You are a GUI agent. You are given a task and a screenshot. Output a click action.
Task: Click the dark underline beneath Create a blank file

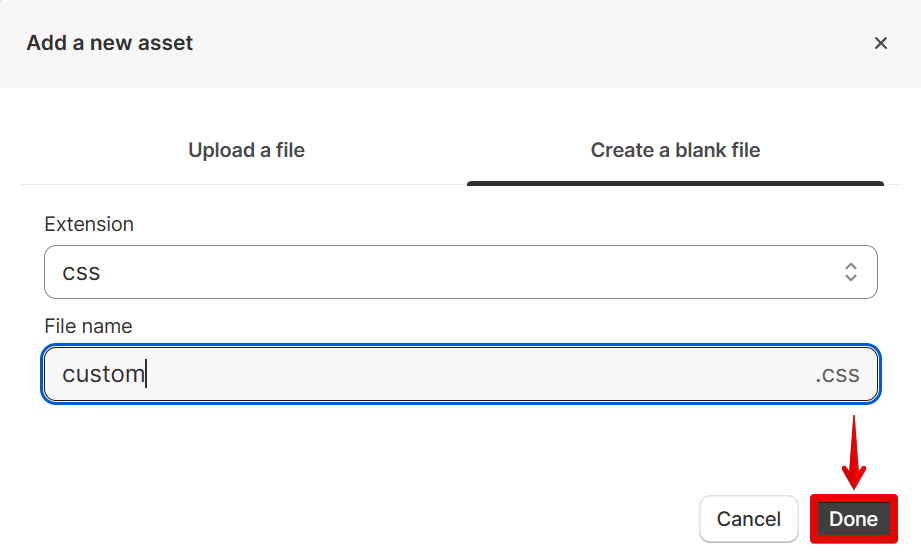675,183
